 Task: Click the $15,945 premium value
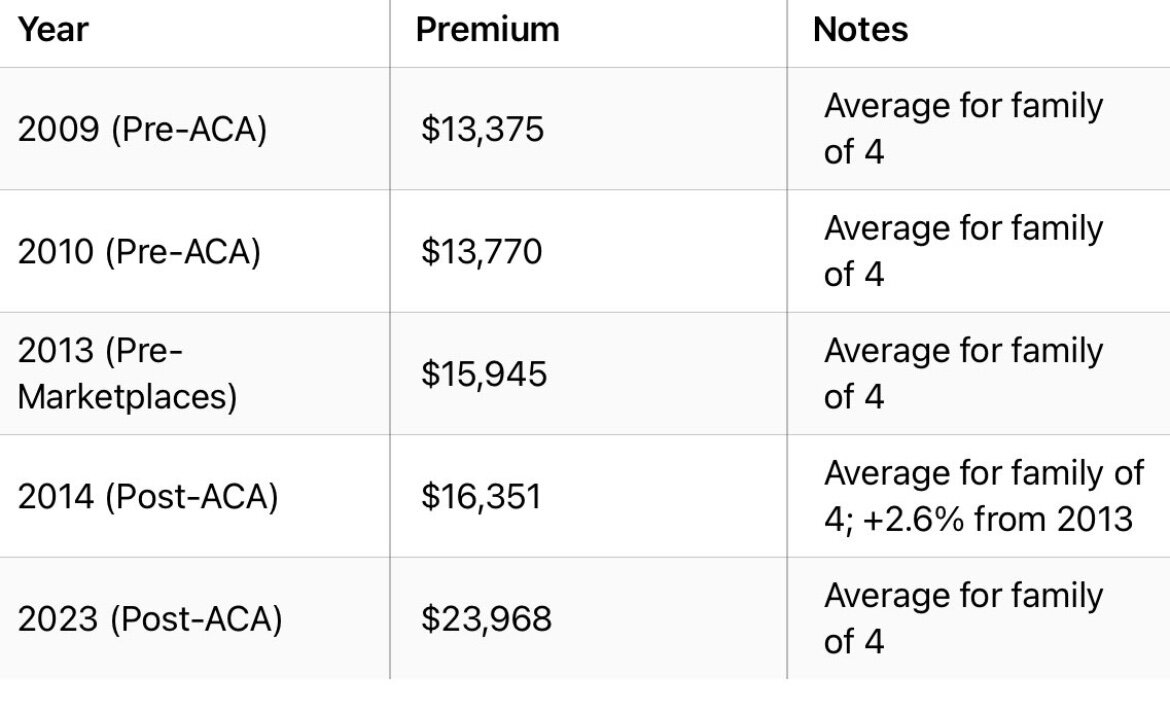(484, 374)
